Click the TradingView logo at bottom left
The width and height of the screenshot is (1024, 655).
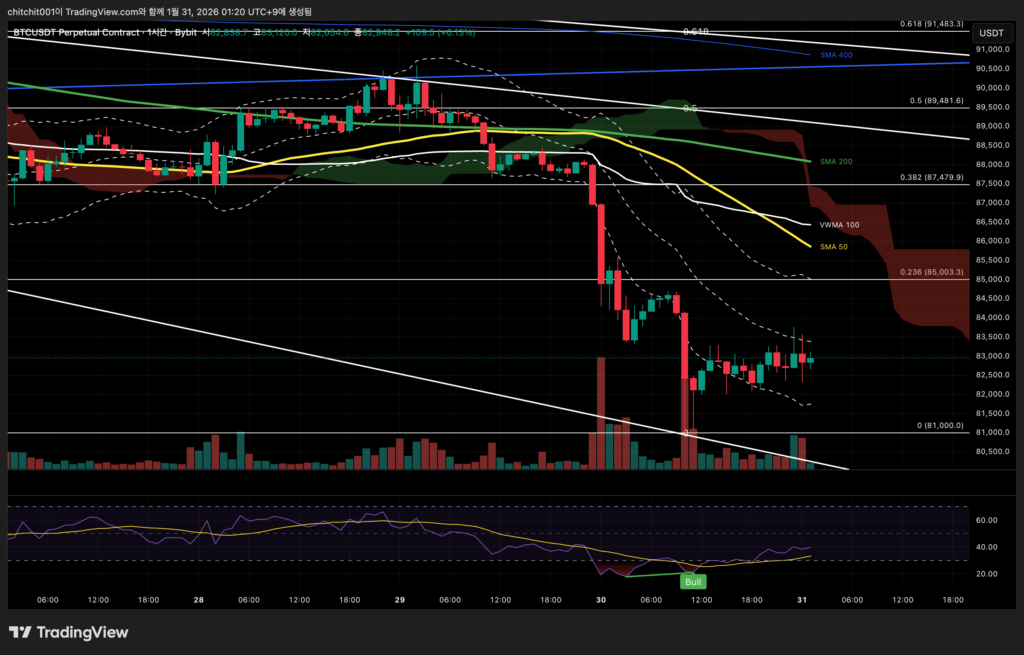pos(68,632)
